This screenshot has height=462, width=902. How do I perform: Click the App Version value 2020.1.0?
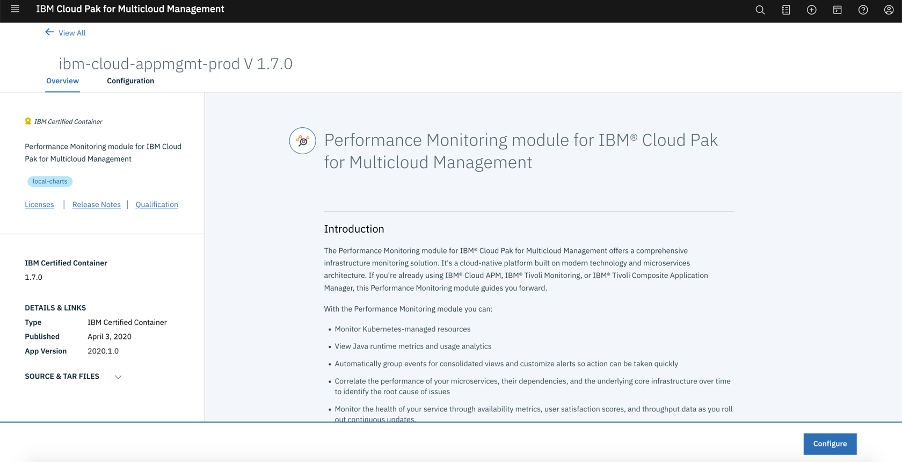point(103,351)
